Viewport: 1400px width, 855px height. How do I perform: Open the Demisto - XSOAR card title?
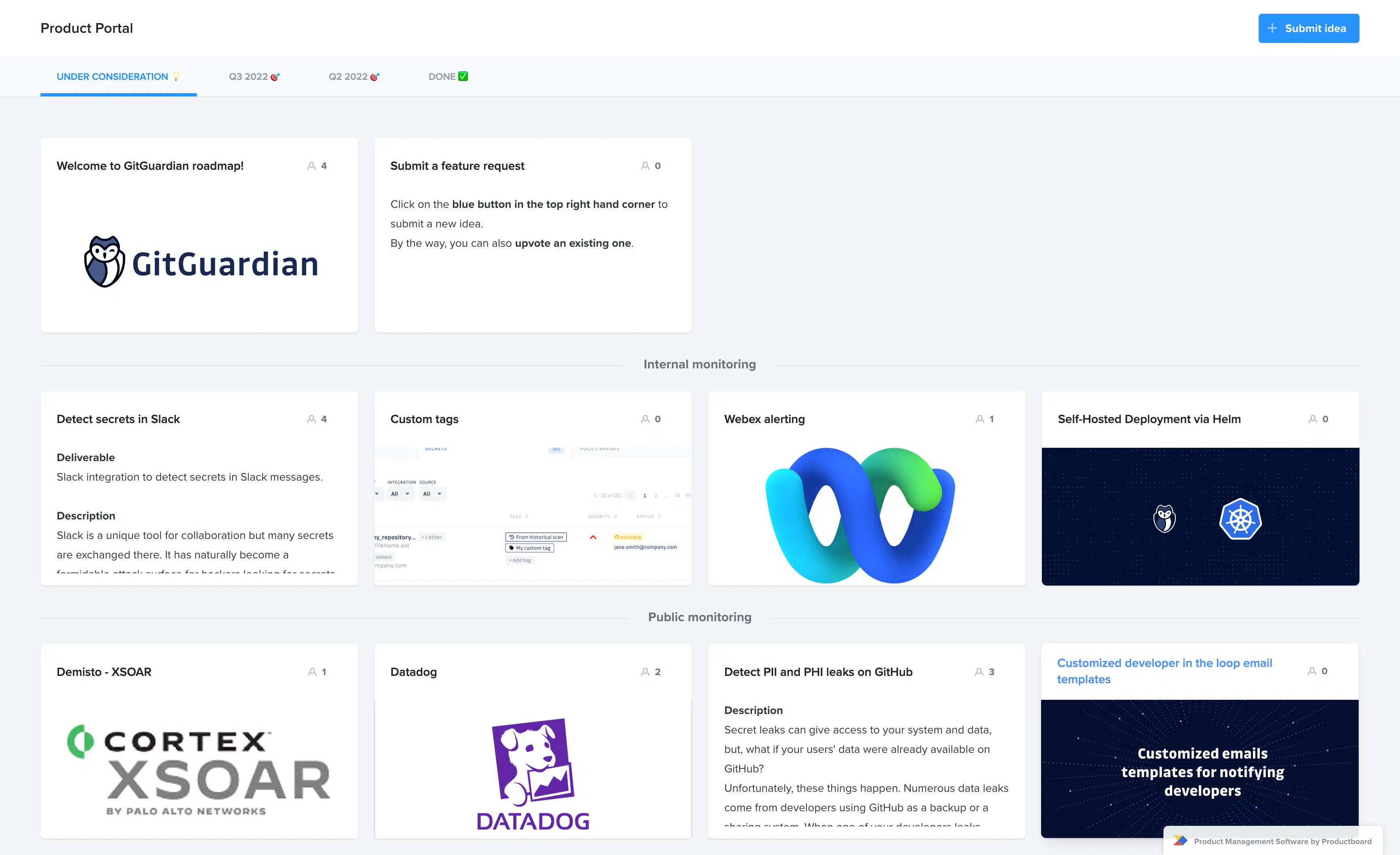(104, 672)
